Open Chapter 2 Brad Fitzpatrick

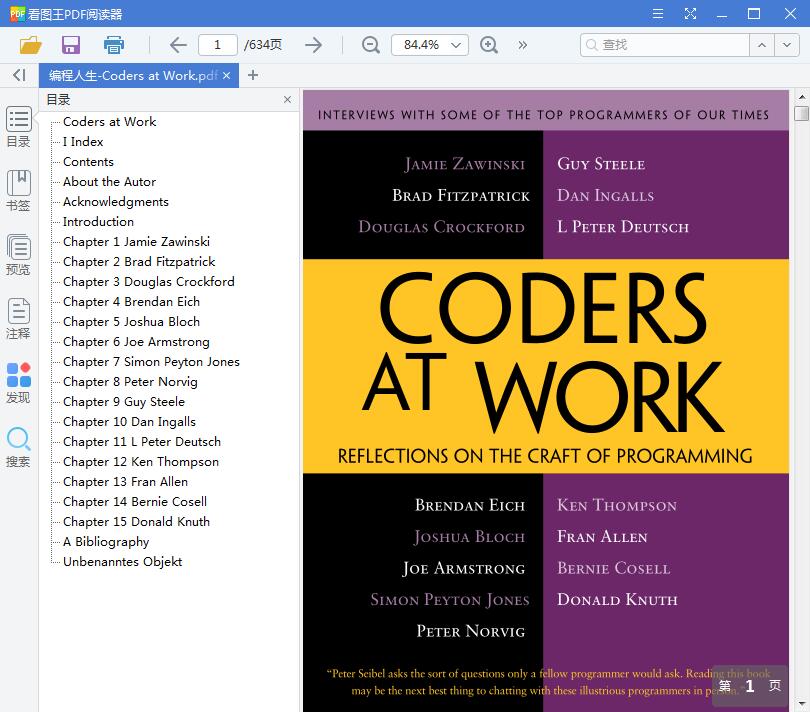pyautogui.click(x=139, y=262)
